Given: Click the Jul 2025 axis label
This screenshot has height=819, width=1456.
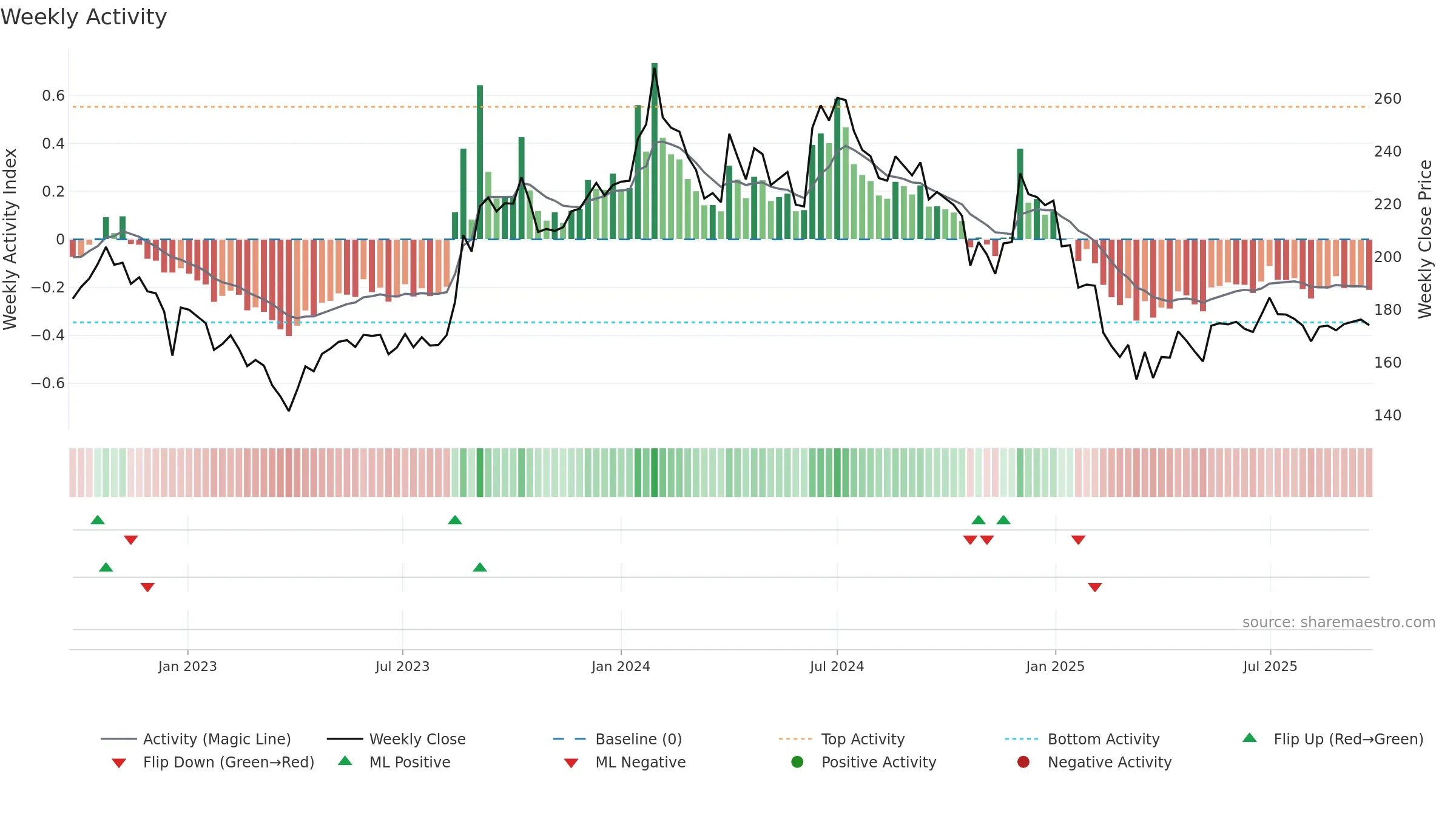Looking at the screenshot, I should (1270, 666).
